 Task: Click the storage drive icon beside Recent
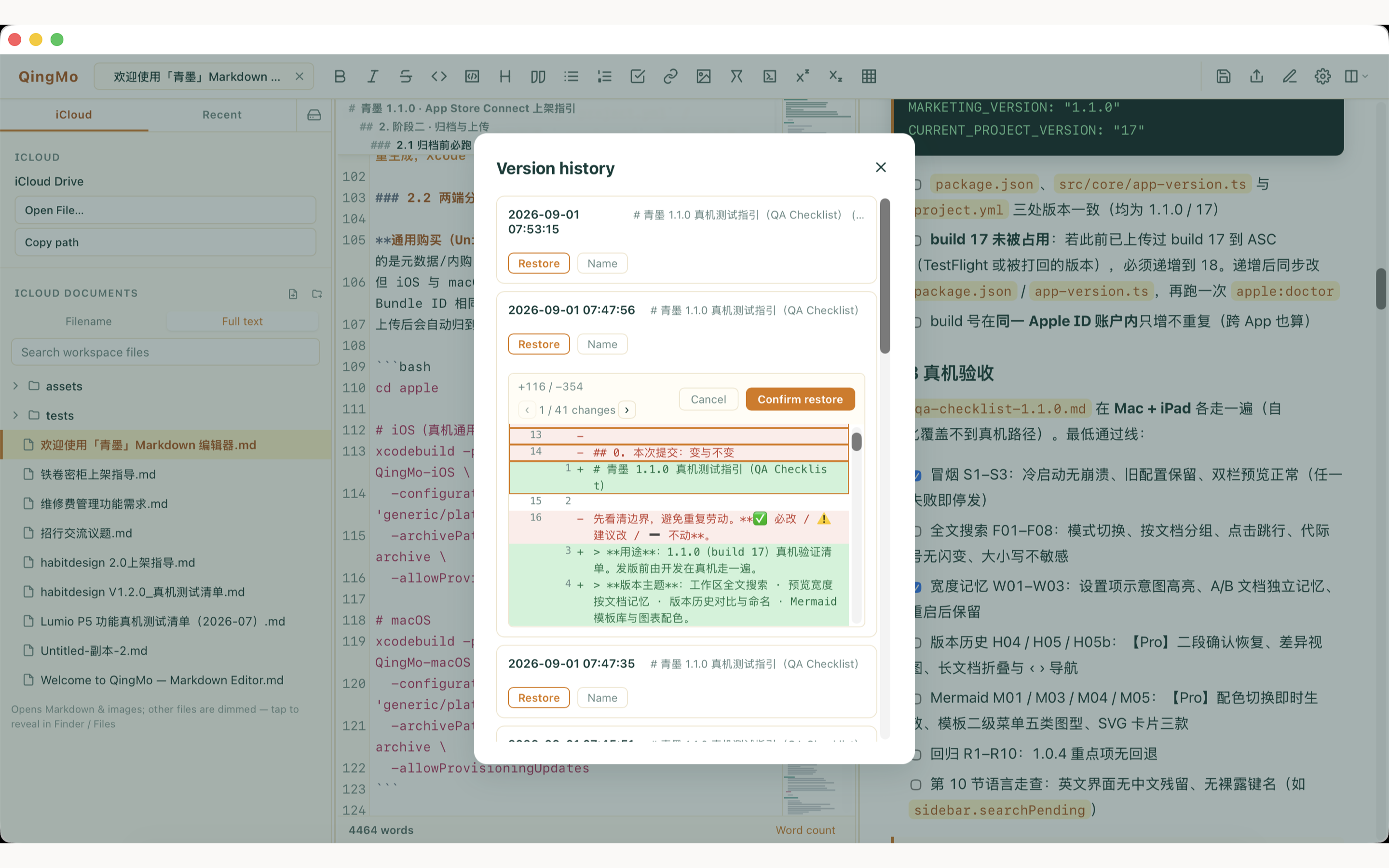click(x=314, y=115)
